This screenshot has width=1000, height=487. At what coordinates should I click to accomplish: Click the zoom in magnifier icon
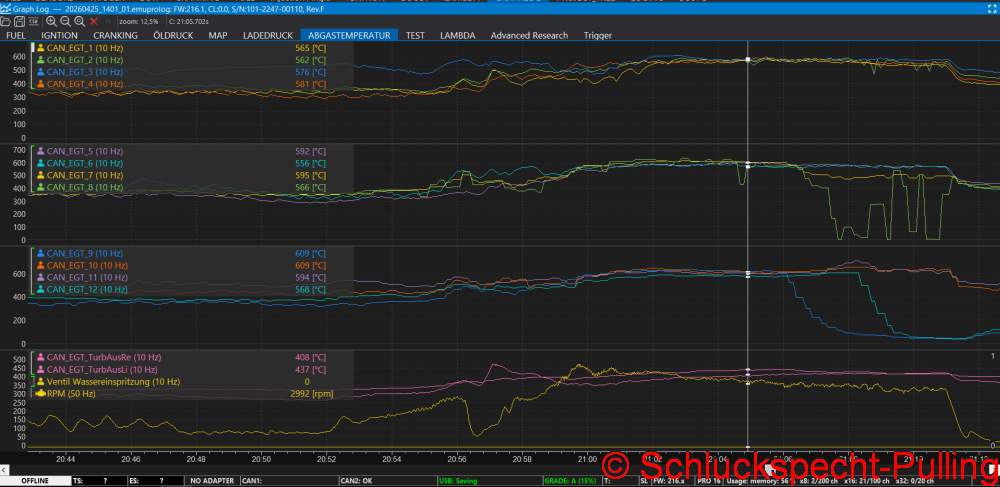pyautogui.click(x=52, y=22)
